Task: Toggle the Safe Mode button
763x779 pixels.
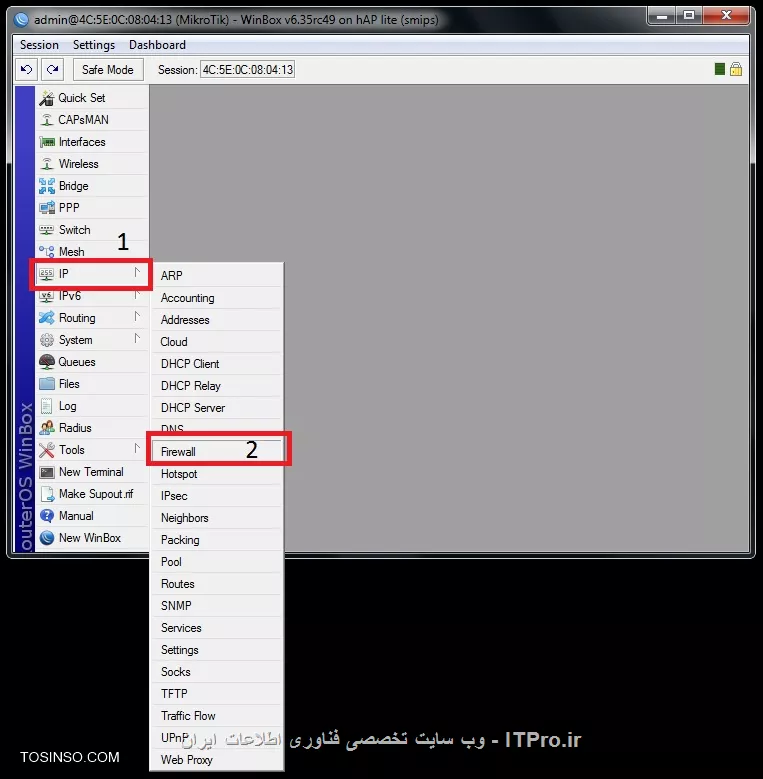Action: pyautogui.click(x=108, y=70)
